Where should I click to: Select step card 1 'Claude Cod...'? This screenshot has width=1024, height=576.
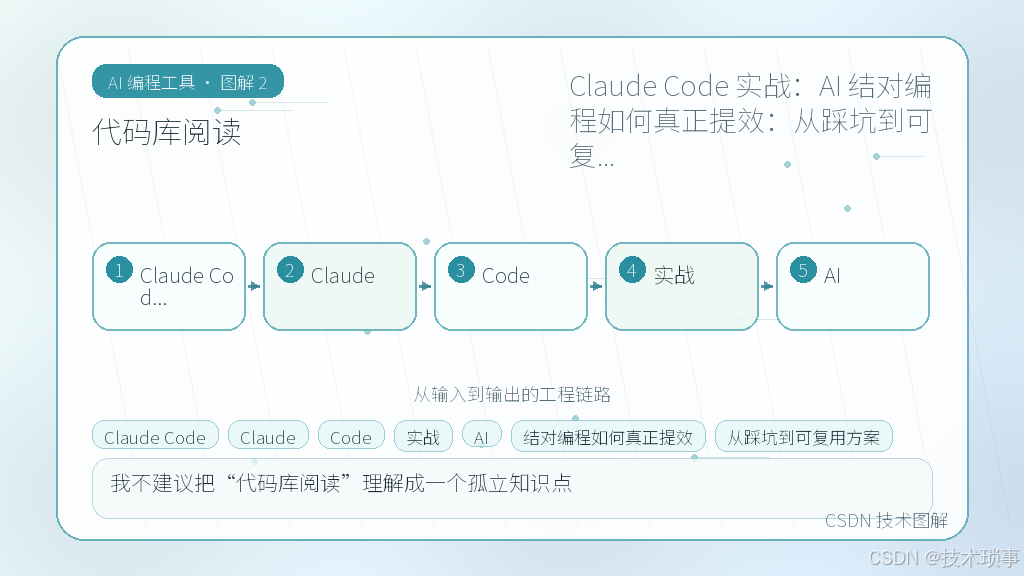point(169,286)
